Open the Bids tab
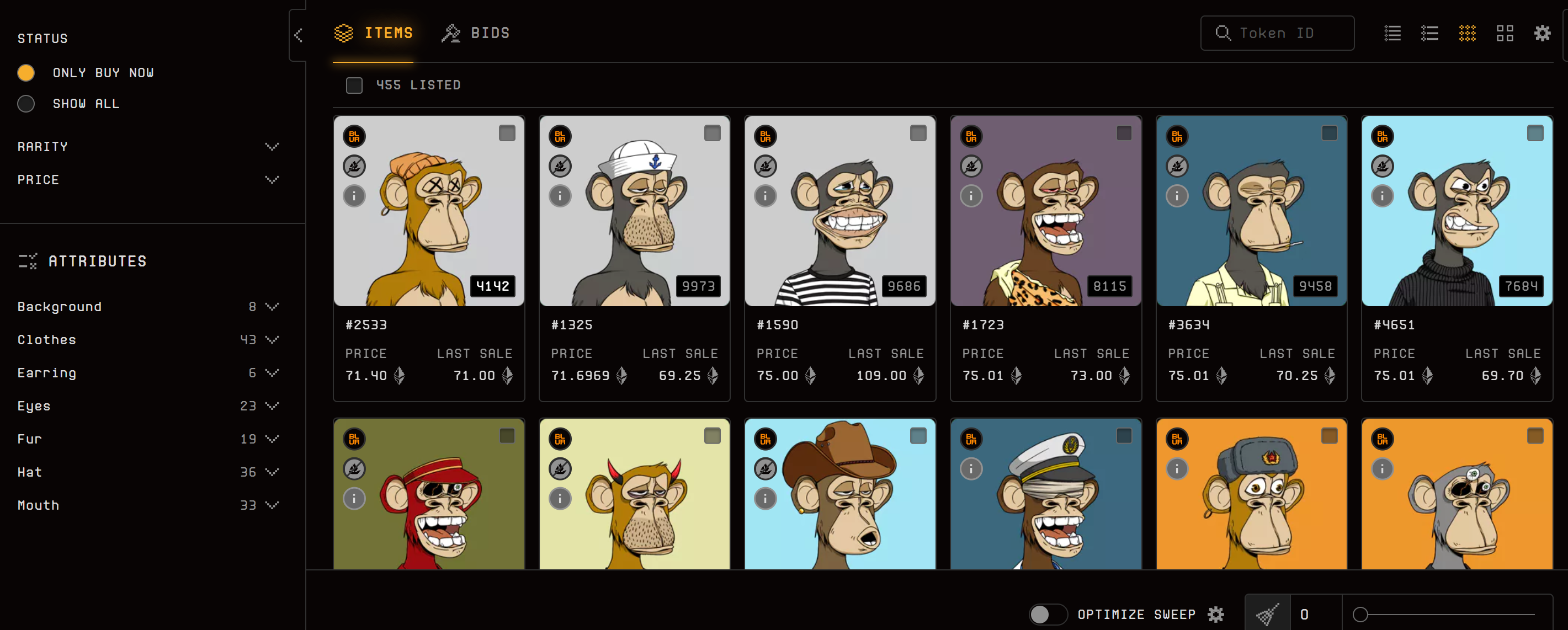The image size is (1568, 630). [x=476, y=33]
